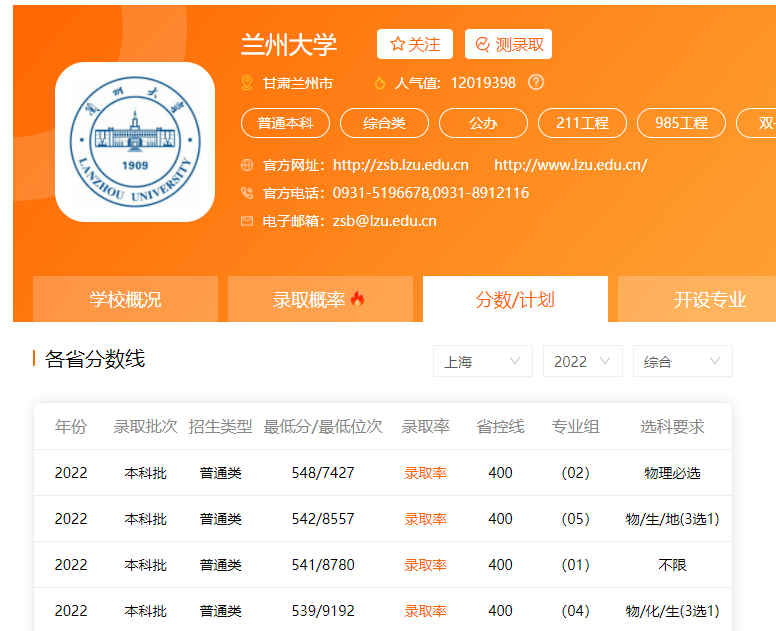This screenshot has height=631, width=776.
Task: Click the 关注 follow button
Action: tap(415, 44)
